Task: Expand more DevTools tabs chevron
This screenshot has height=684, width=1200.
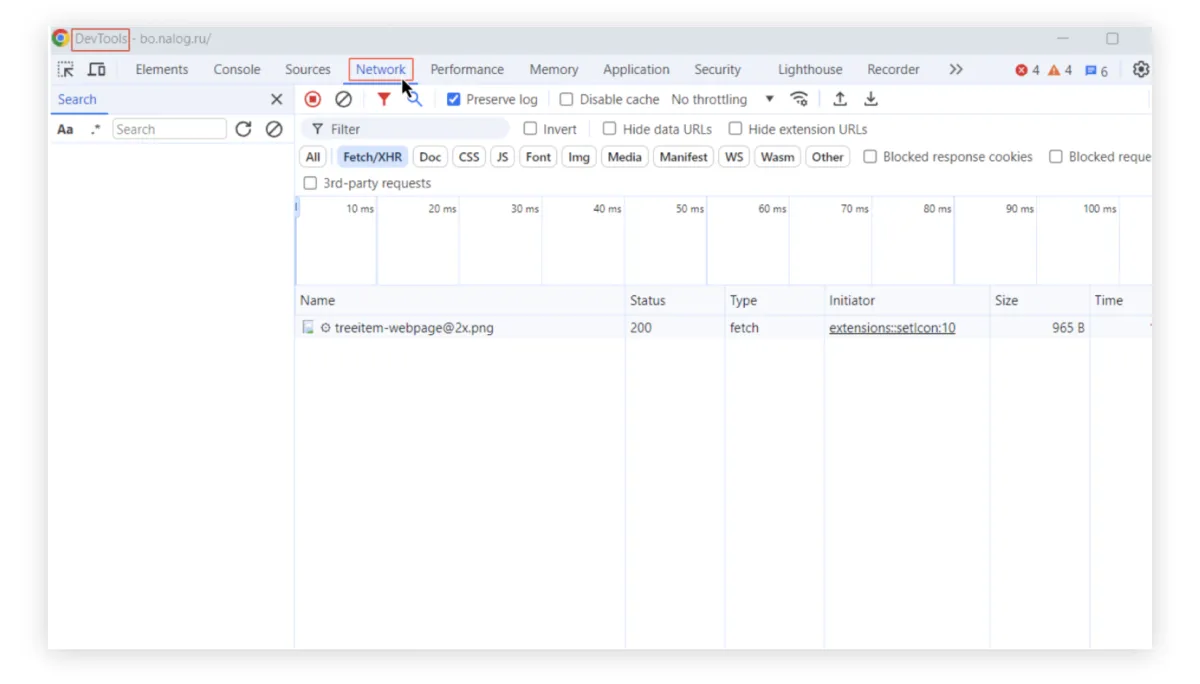Action: pyautogui.click(x=956, y=70)
